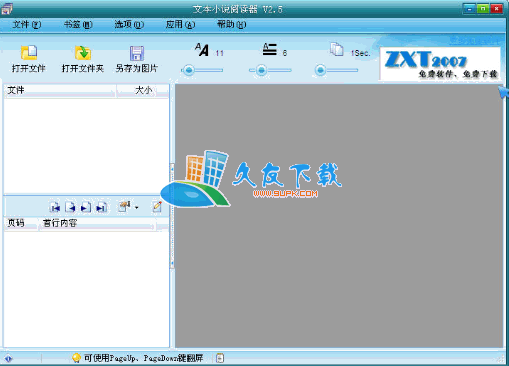
Task: Click the status bar document icon
Action: pos(220,358)
